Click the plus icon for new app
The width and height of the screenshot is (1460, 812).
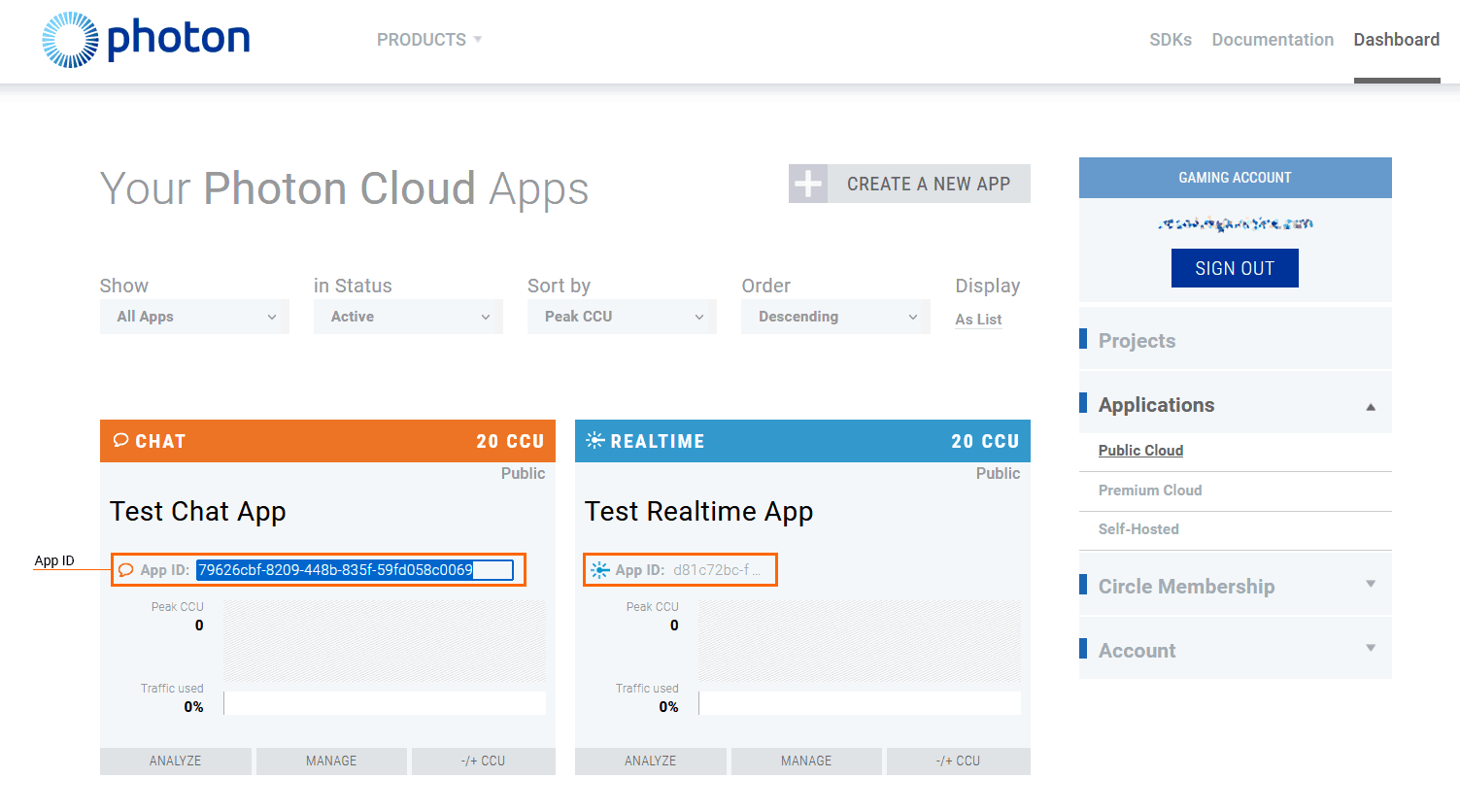pyautogui.click(x=808, y=184)
